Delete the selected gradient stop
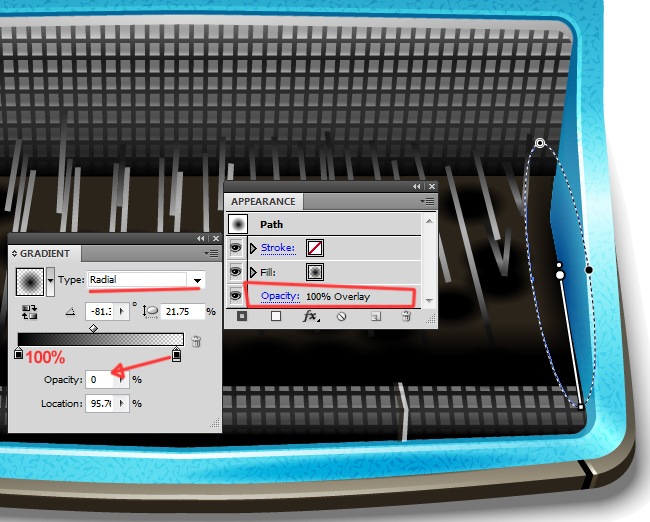Viewport: 650px width, 522px height. 196,342
